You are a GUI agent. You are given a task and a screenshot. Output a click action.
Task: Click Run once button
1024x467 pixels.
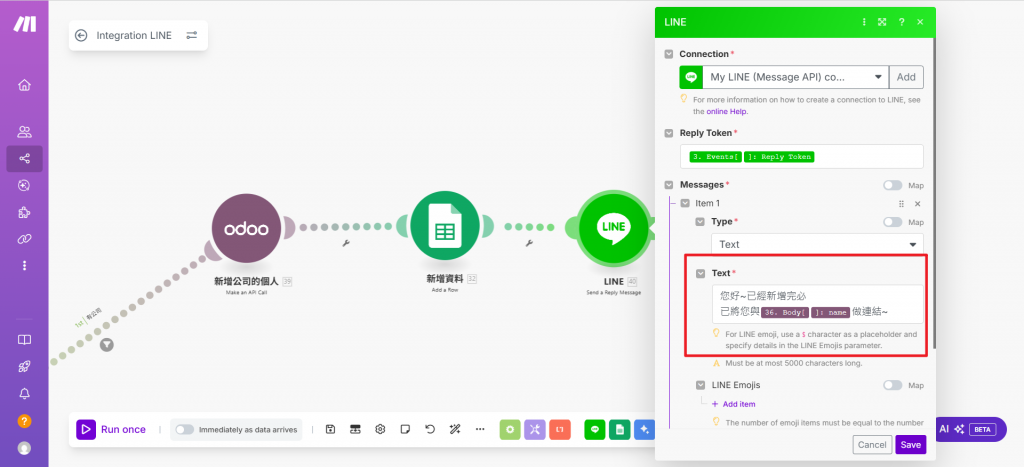tap(112, 429)
